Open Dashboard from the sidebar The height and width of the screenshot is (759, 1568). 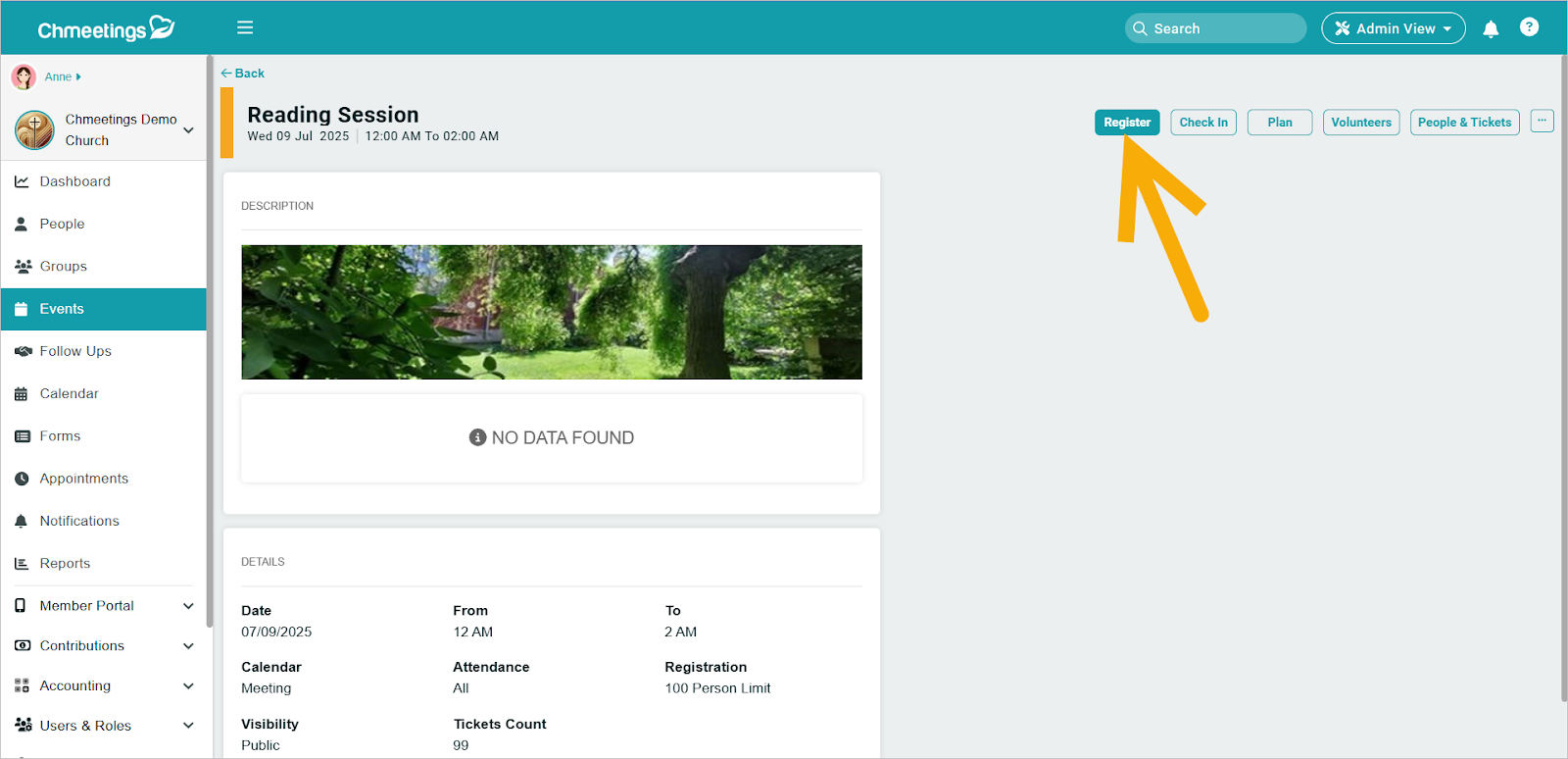pyautogui.click(x=104, y=181)
